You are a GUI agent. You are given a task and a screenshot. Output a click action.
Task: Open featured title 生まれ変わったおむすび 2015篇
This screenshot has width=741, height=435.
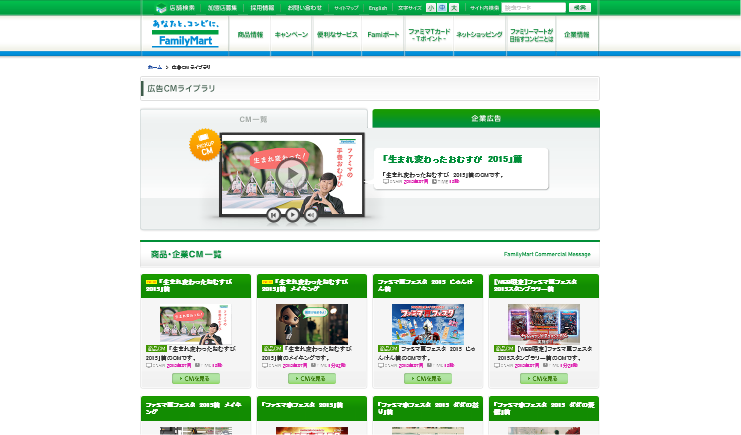[452, 159]
